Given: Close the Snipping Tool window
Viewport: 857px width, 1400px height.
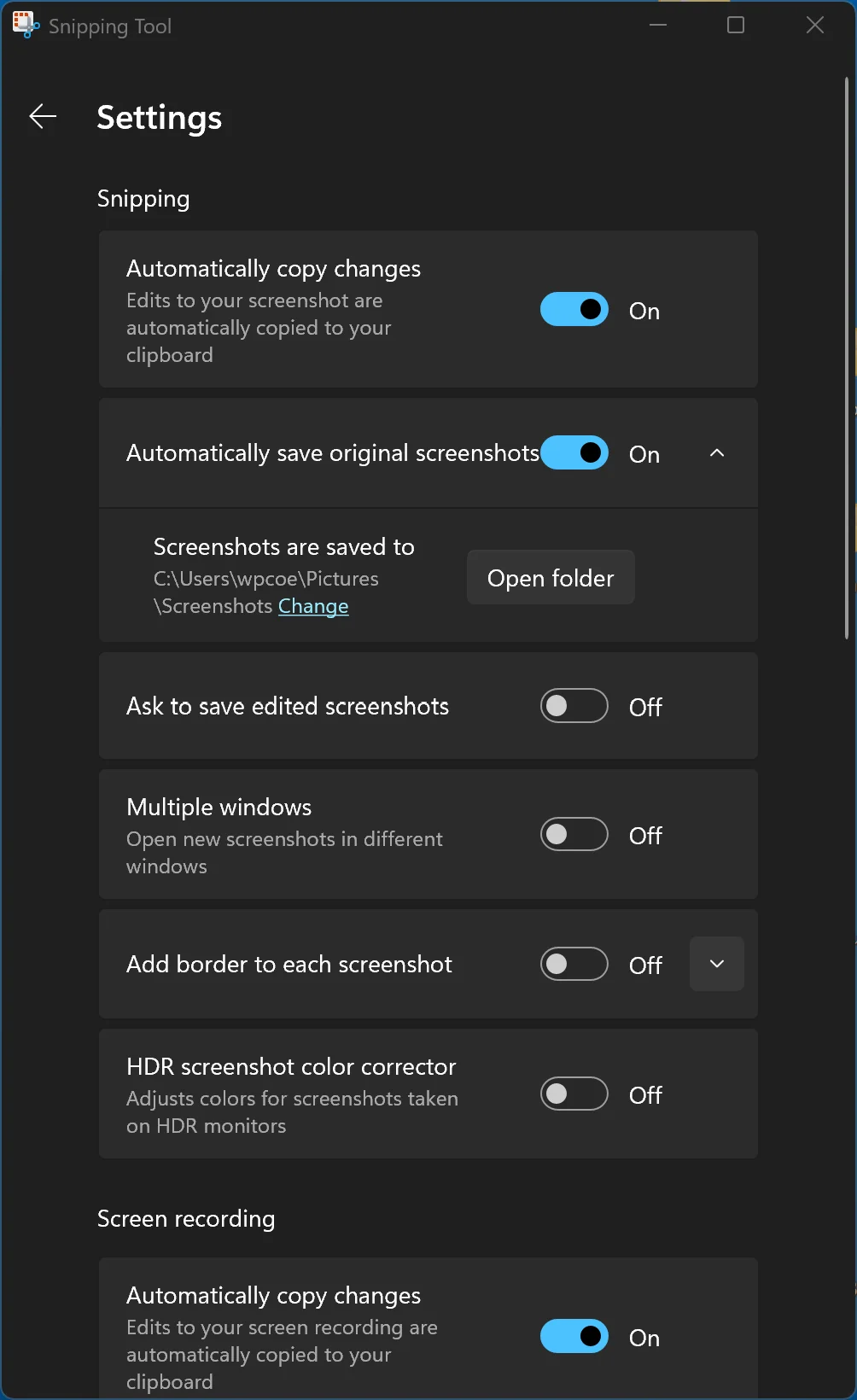Looking at the screenshot, I should tap(815, 26).
